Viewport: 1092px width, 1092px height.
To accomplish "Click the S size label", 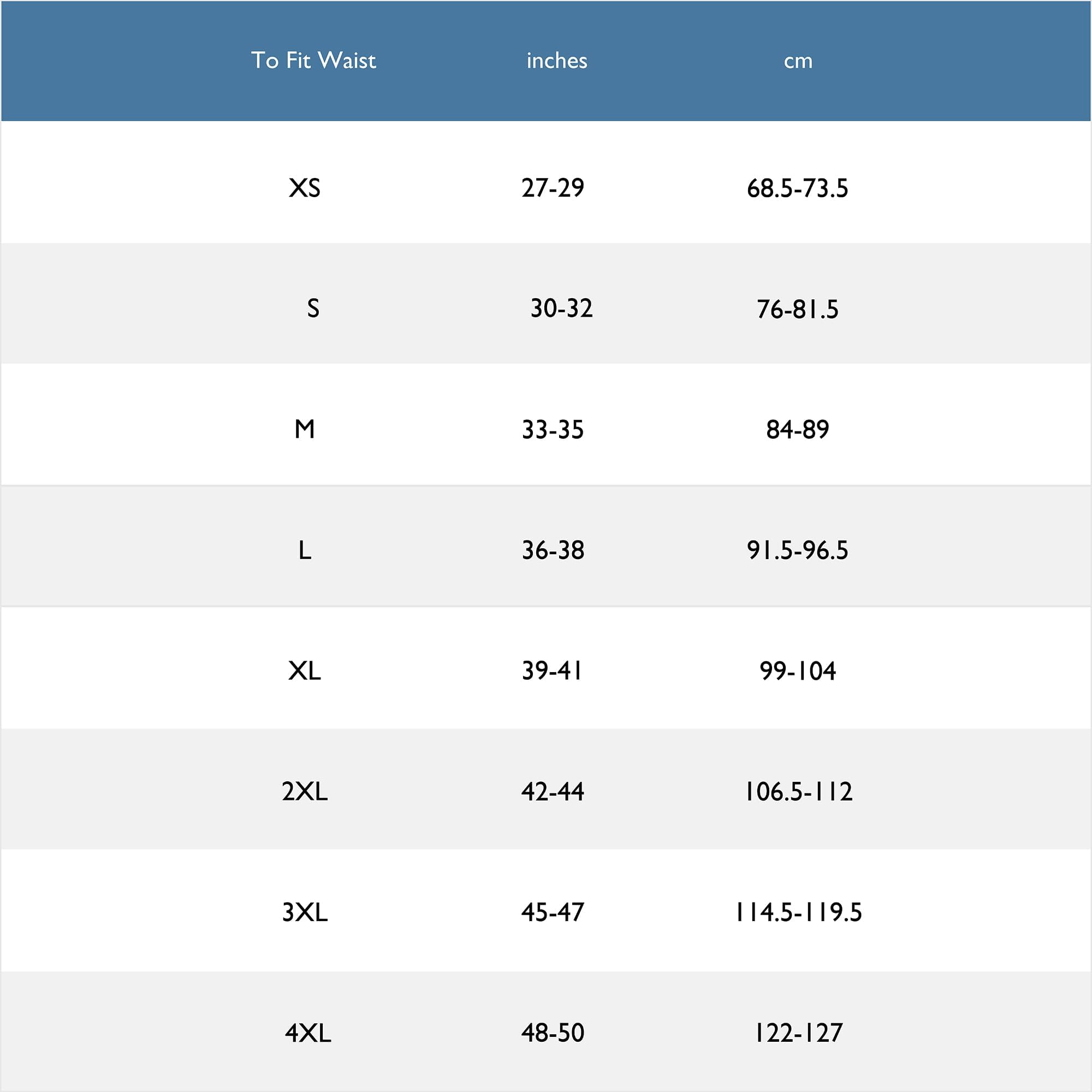I will point(312,308).
